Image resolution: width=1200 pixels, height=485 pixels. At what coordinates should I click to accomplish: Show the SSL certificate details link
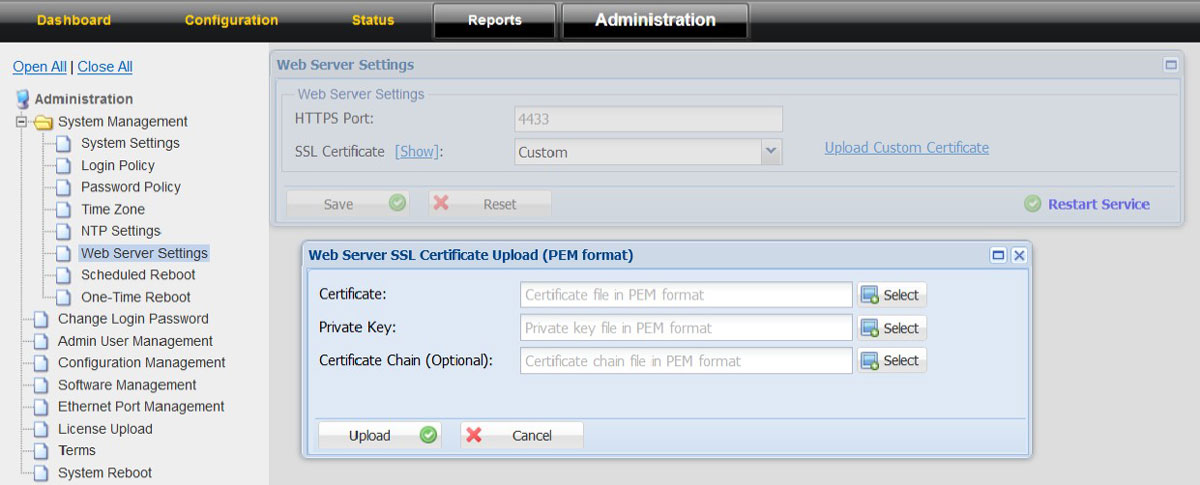tap(417, 152)
